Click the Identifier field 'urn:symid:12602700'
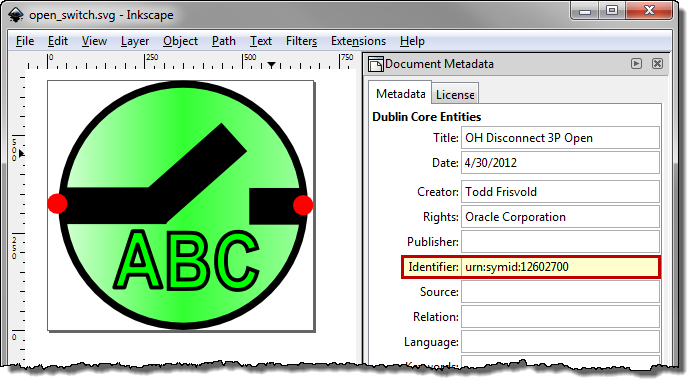The width and height of the screenshot is (695, 386). pos(560,267)
